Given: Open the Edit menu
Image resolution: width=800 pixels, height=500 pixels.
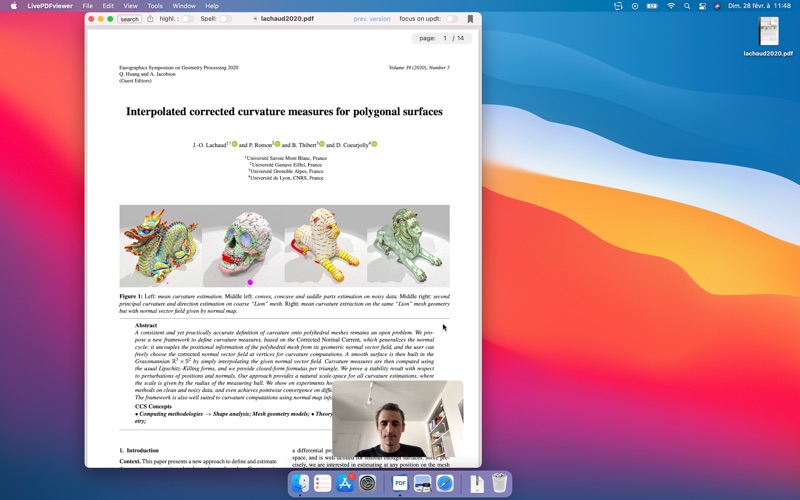Looking at the screenshot, I should click(x=108, y=6).
